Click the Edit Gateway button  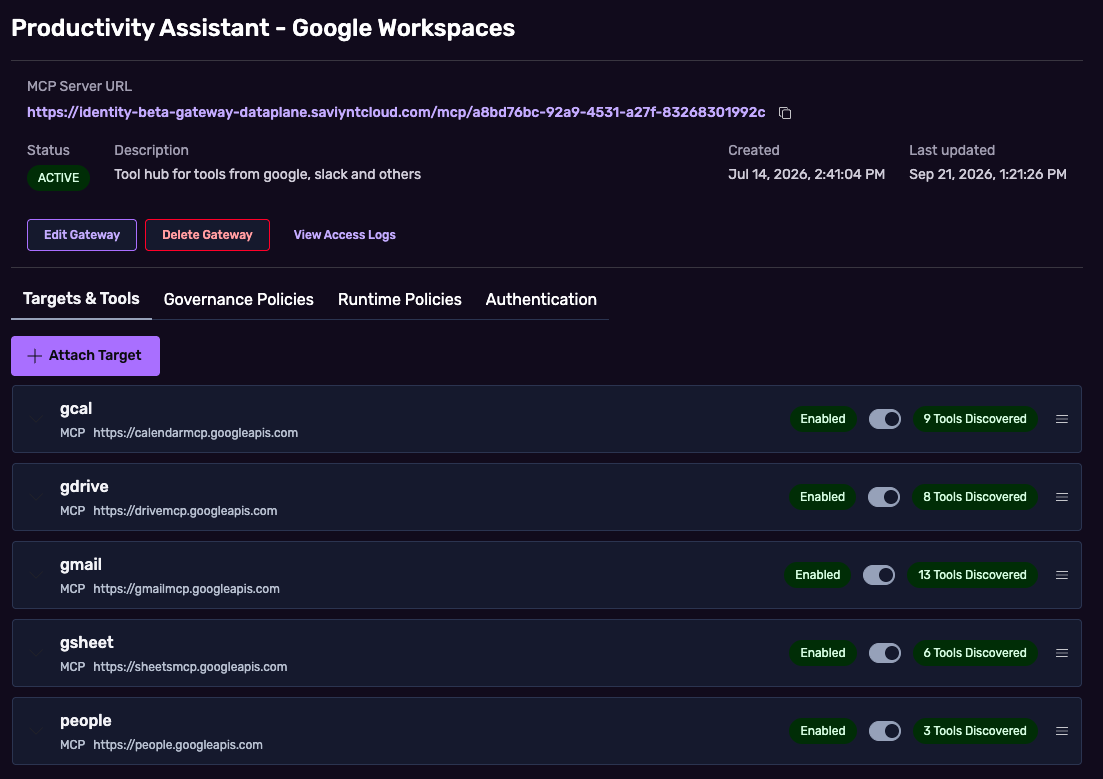tap(82, 235)
